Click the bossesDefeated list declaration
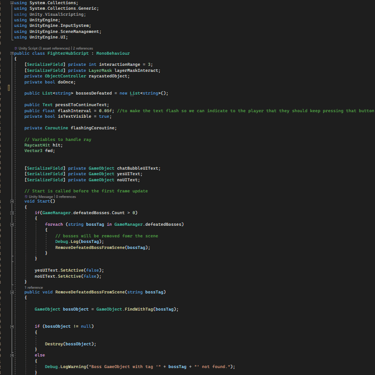The image size is (375, 375). (96, 93)
